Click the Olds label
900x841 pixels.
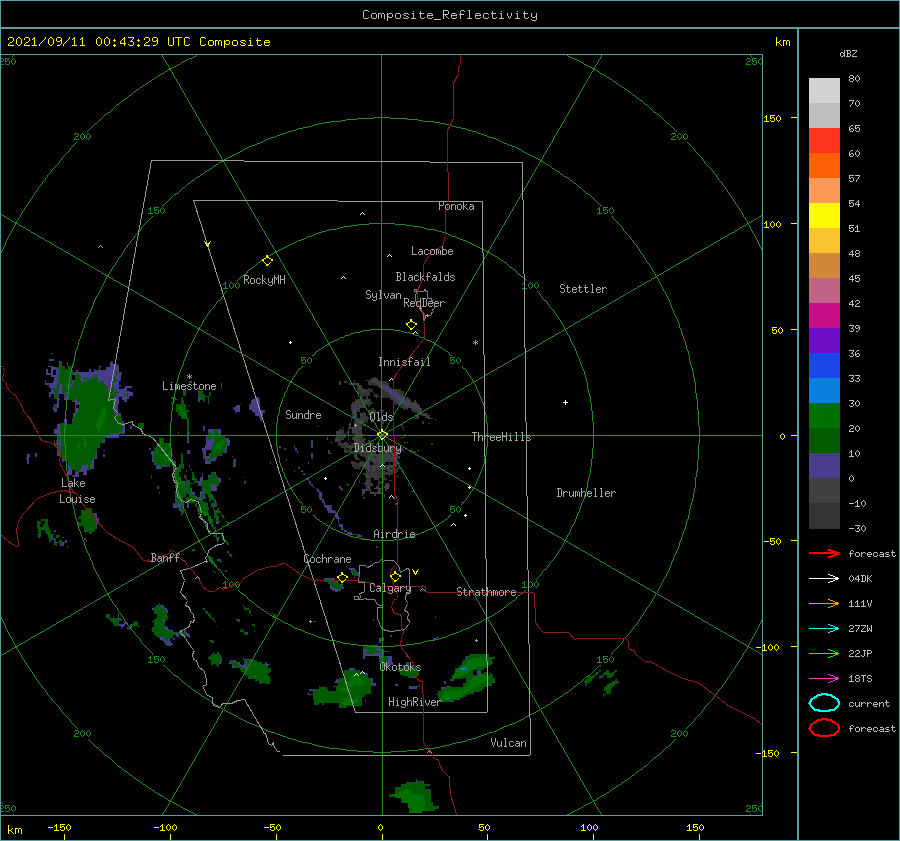[x=381, y=417]
